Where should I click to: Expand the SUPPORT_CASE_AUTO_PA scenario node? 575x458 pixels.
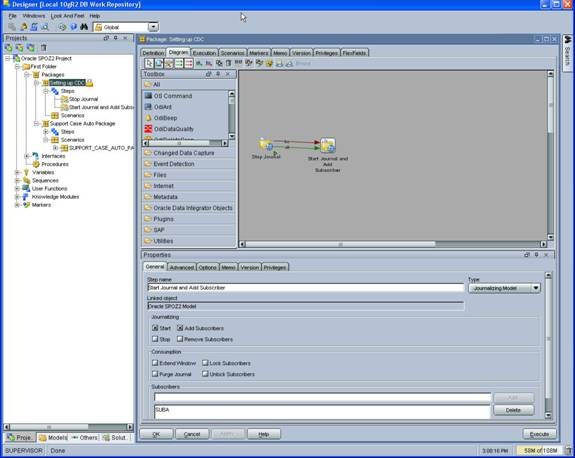click(x=55, y=148)
